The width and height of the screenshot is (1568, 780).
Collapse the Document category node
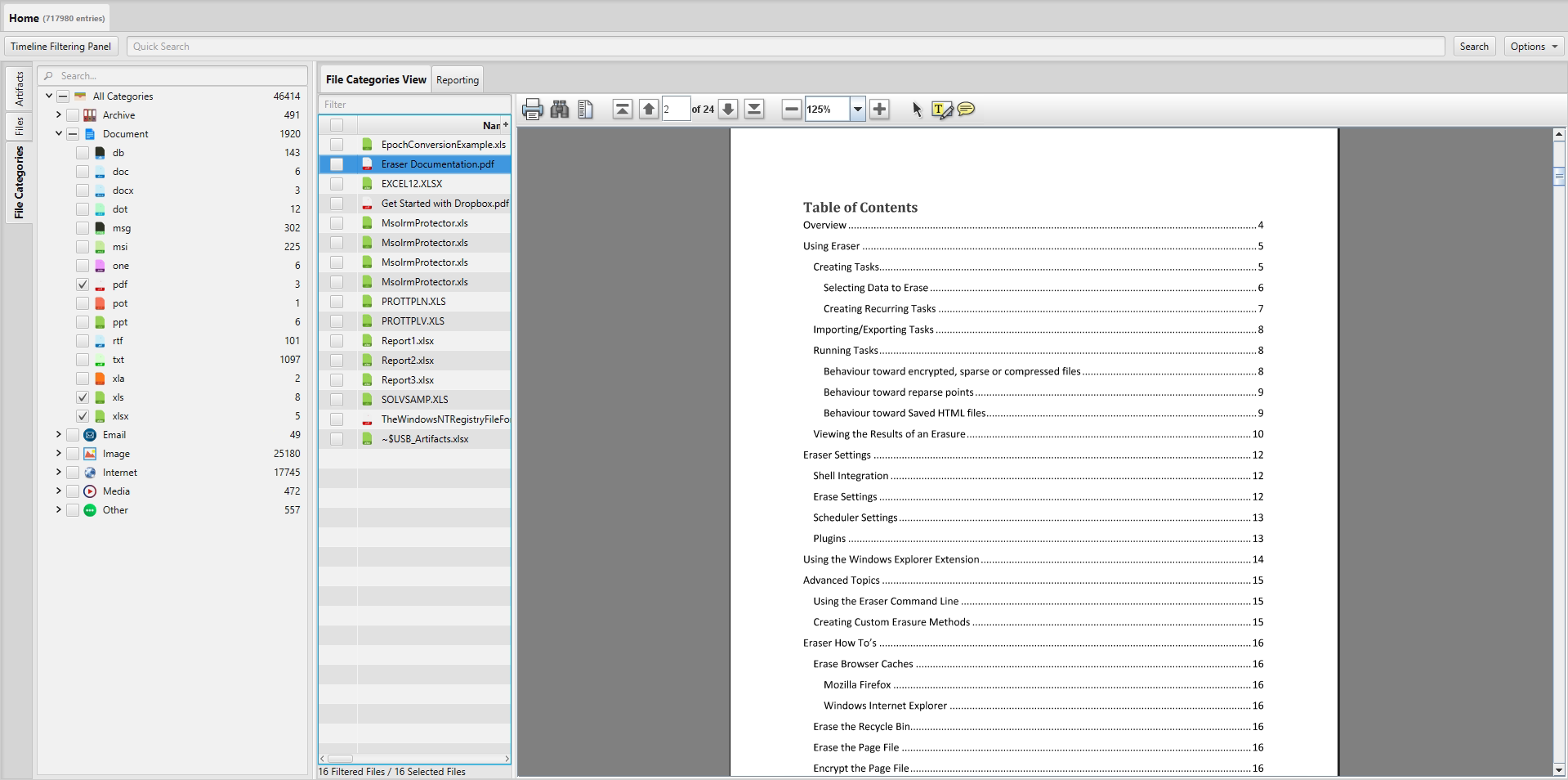58,133
